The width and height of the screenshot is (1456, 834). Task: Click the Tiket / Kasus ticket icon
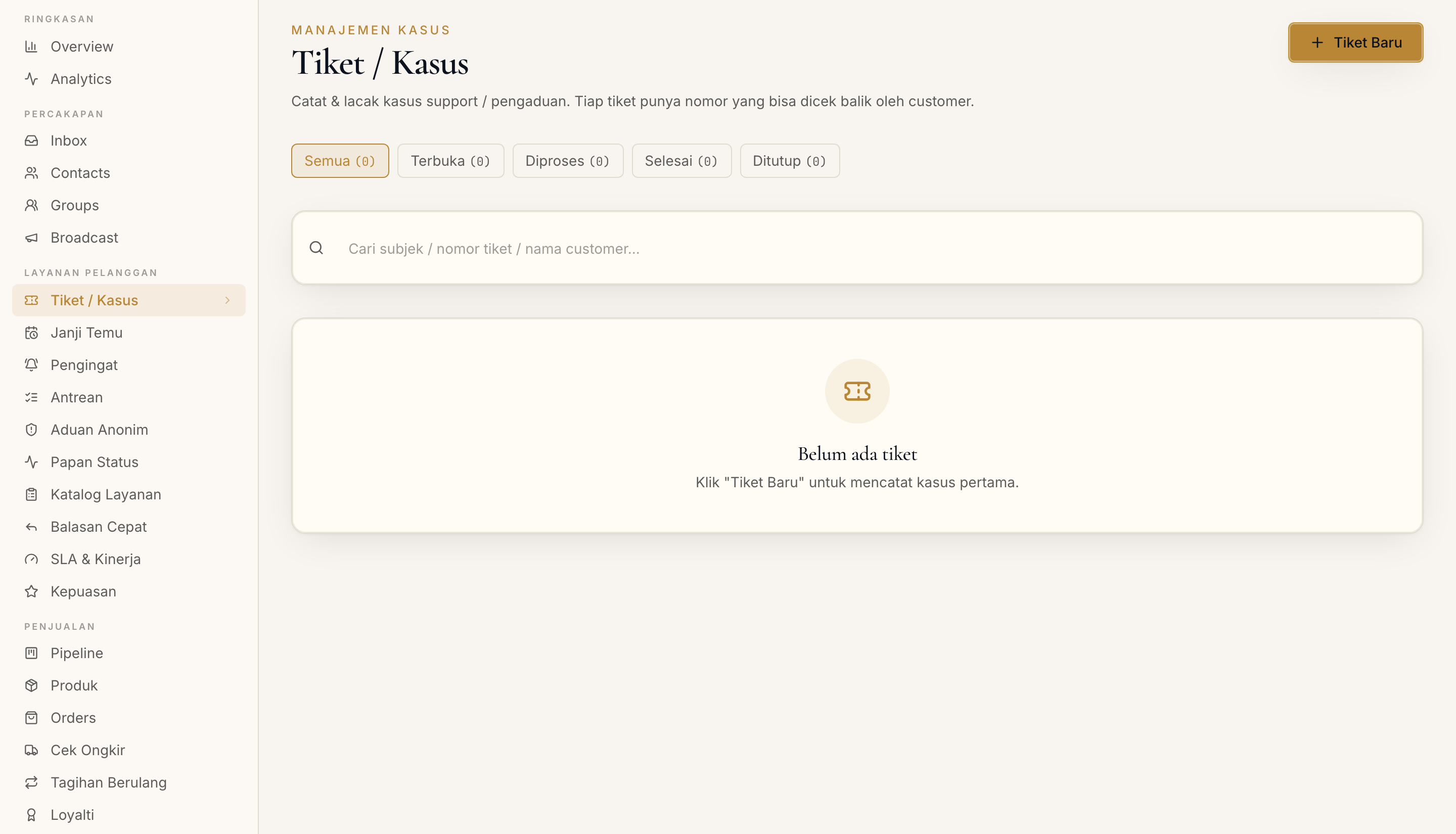coord(31,300)
